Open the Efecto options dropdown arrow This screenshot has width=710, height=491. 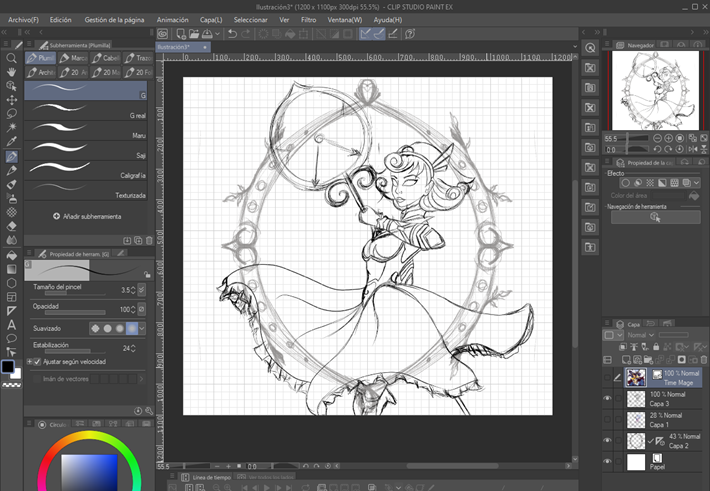[x=696, y=183]
